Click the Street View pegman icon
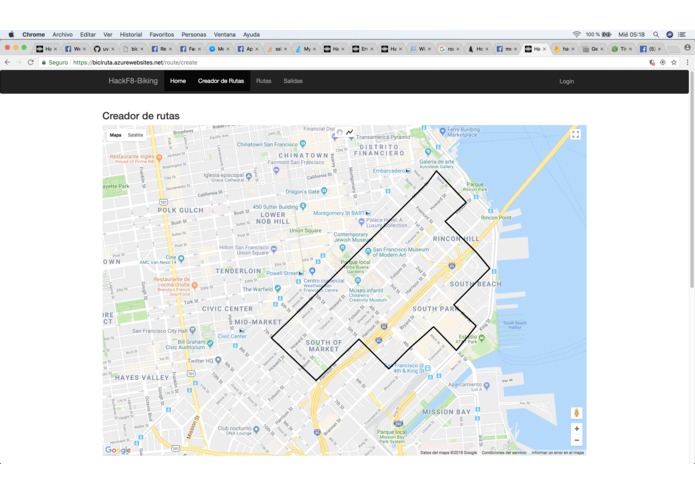 [576, 413]
